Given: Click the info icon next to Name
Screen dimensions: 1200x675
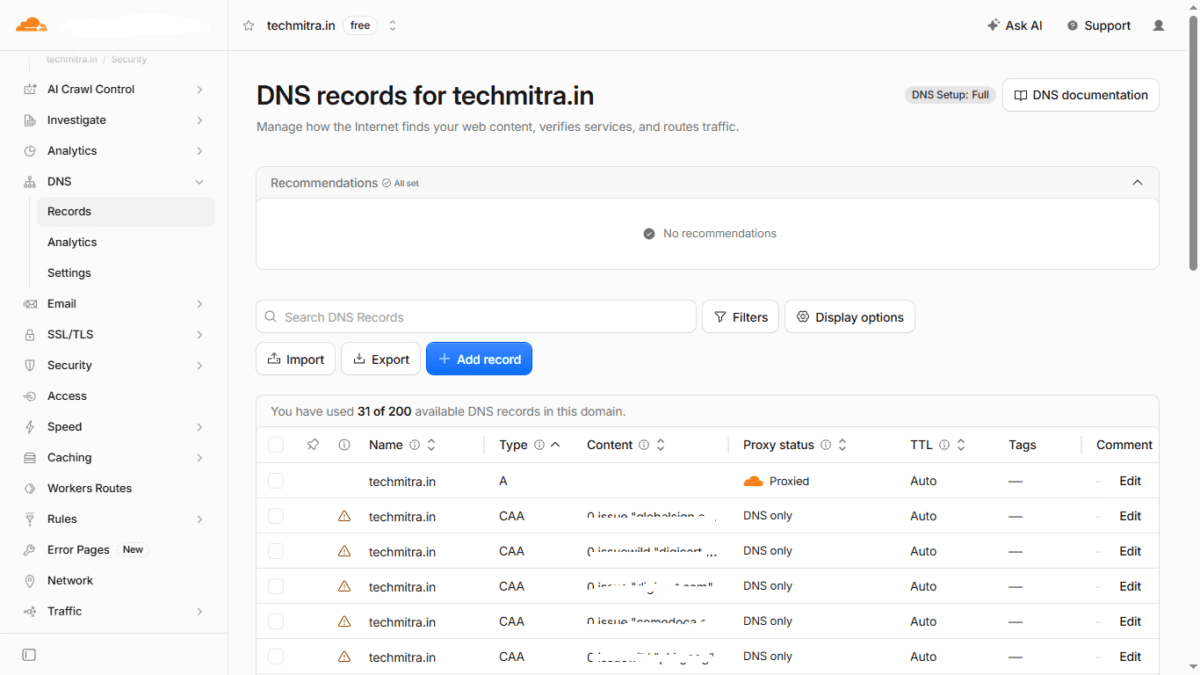Looking at the screenshot, I should click(x=415, y=445).
